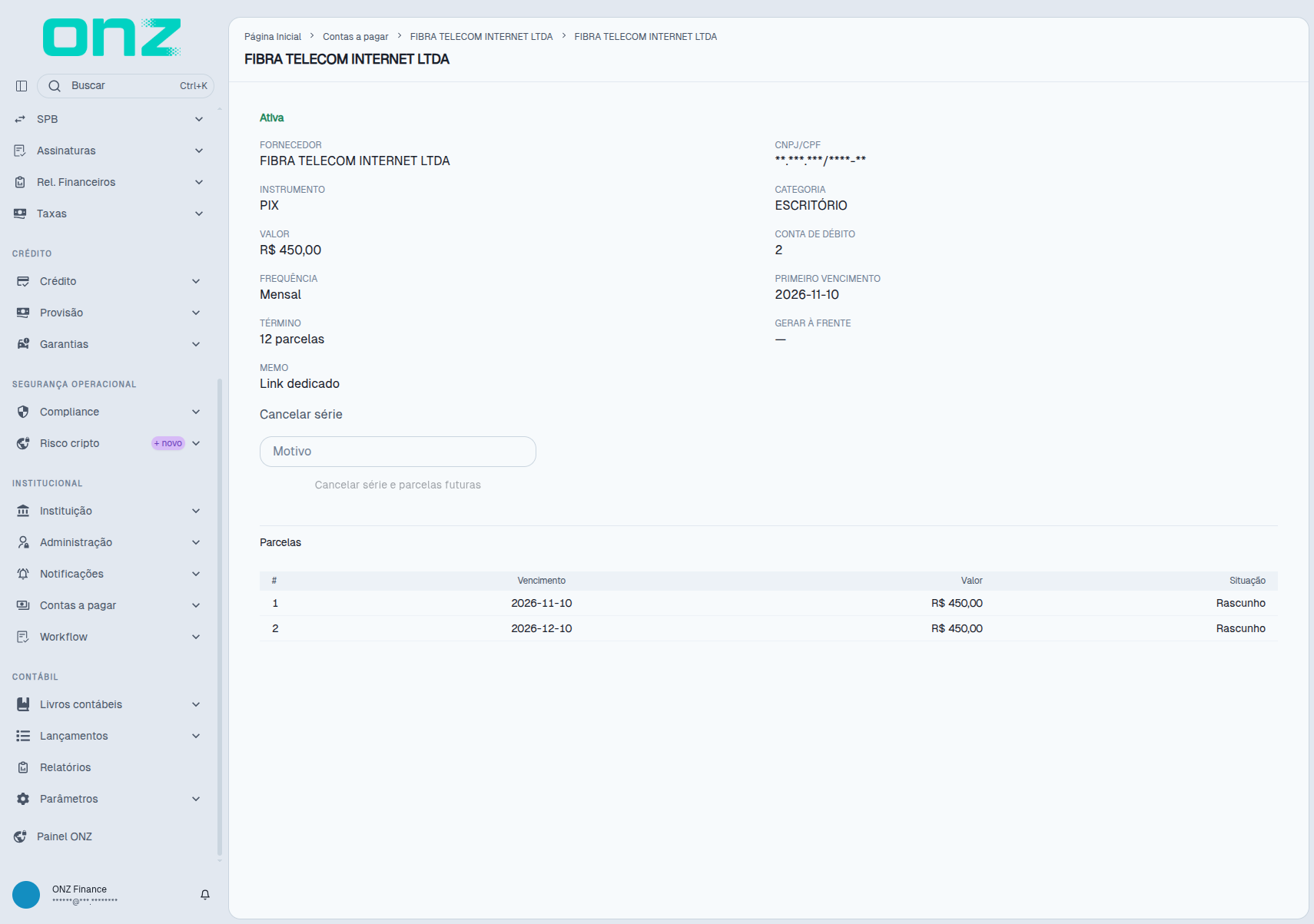Expand the Livros contábeis chevron

196,704
